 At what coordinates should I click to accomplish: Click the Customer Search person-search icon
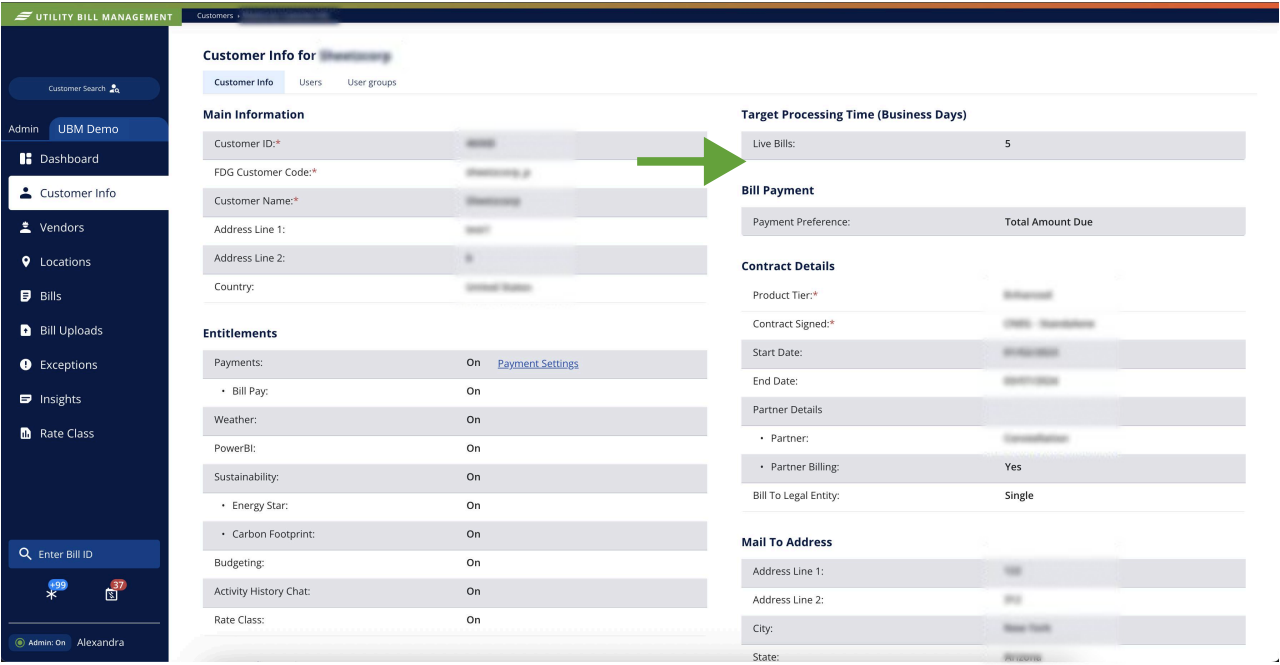[114, 89]
